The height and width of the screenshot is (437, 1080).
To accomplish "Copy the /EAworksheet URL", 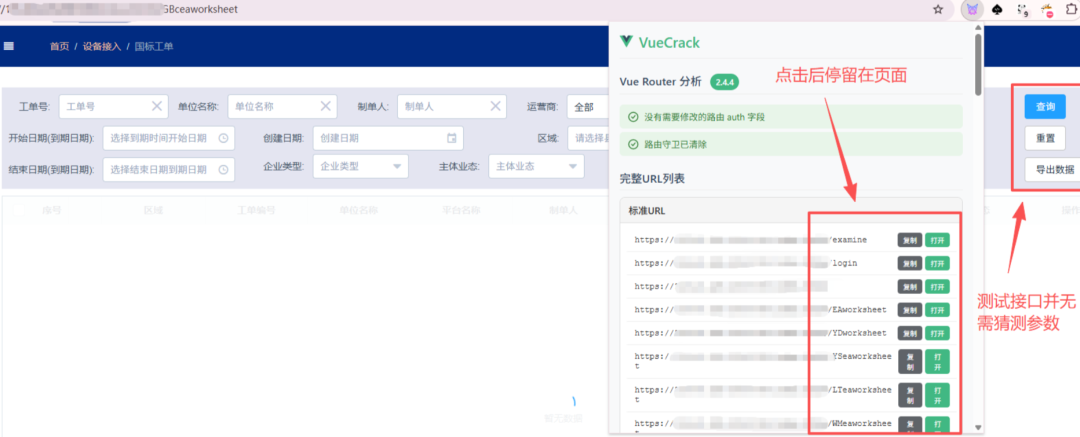I will [910, 310].
